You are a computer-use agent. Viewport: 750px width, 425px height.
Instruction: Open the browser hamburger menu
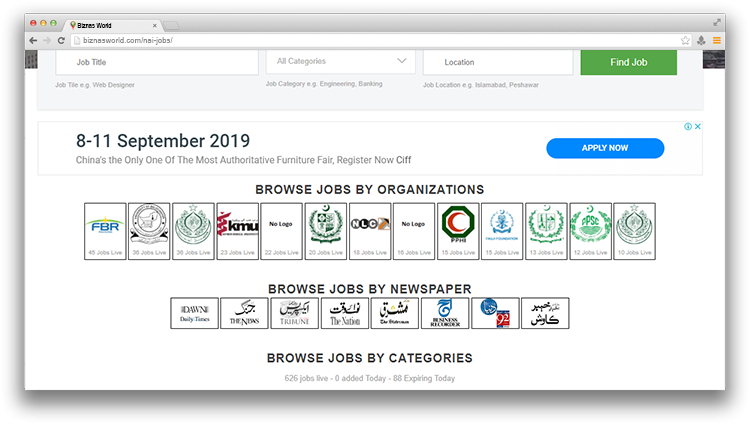click(x=716, y=40)
